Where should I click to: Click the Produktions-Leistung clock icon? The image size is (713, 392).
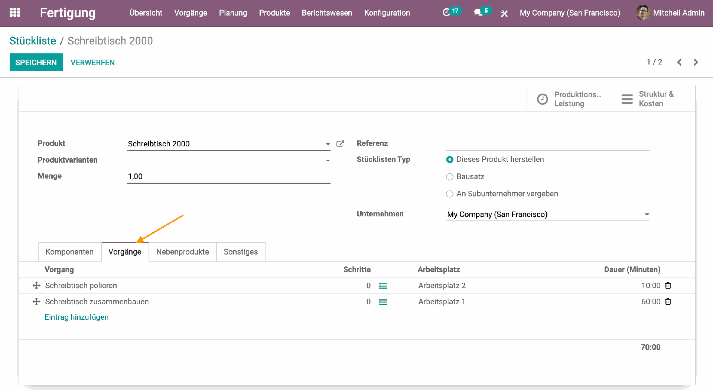pyautogui.click(x=542, y=99)
